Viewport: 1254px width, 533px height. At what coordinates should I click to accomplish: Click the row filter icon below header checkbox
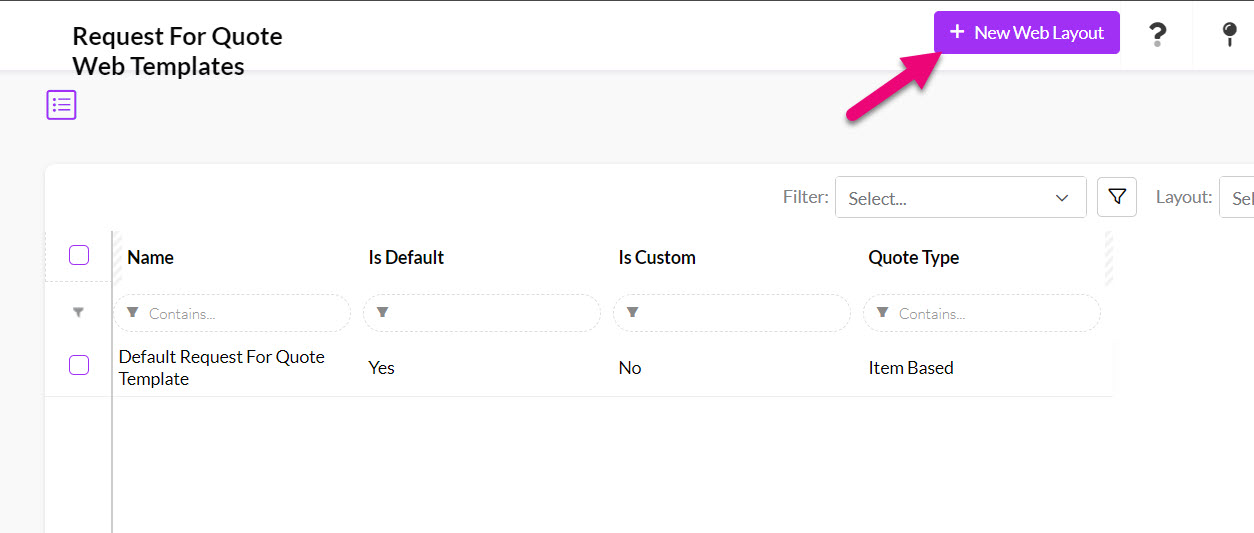(79, 313)
